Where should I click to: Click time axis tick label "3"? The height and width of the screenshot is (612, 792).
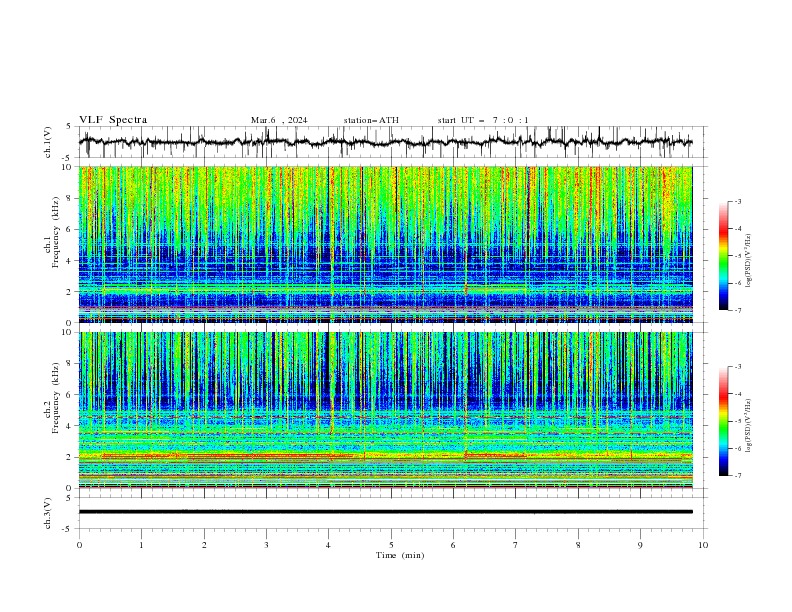(x=266, y=545)
